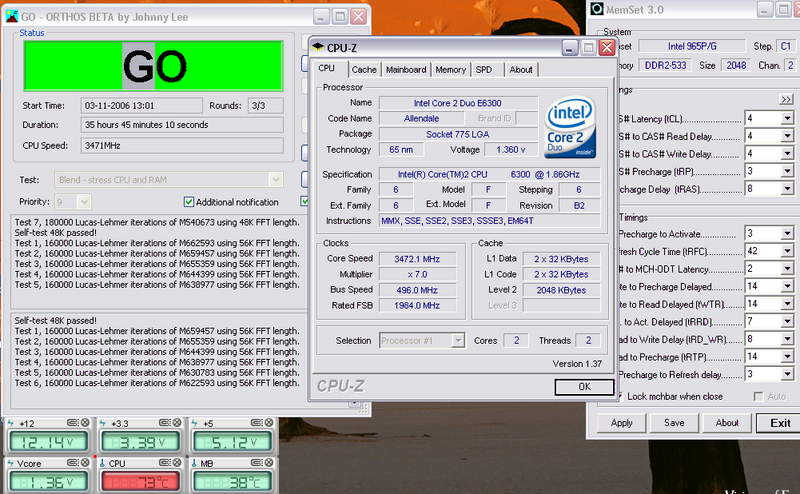Open the Priority dropdown in ORTHOS
800x494 pixels.
tap(84, 202)
